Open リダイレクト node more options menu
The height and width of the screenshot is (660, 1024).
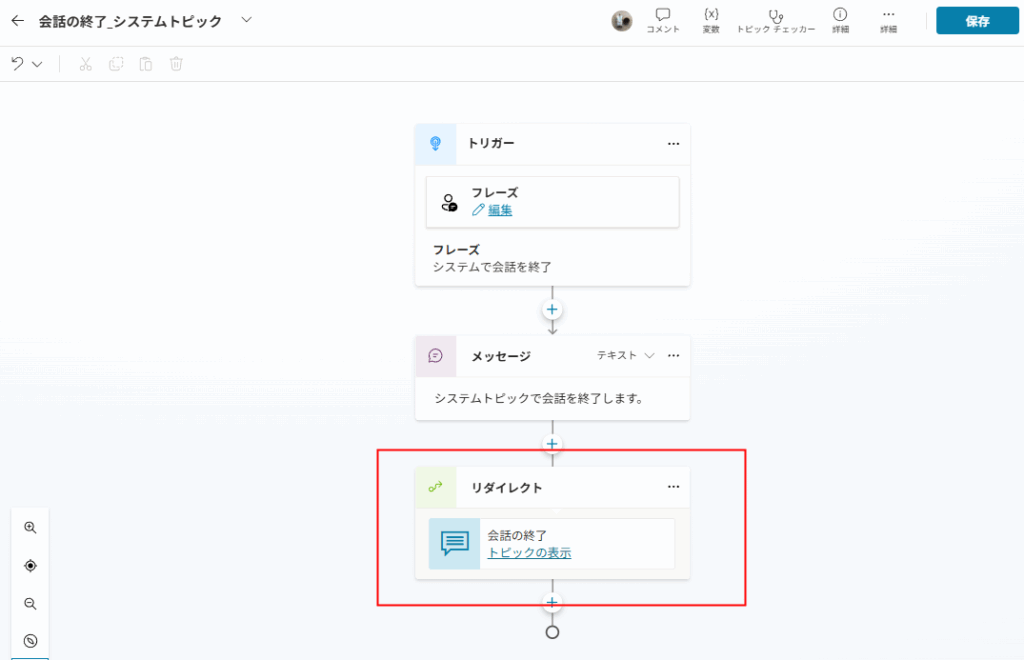pyautogui.click(x=673, y=487)
